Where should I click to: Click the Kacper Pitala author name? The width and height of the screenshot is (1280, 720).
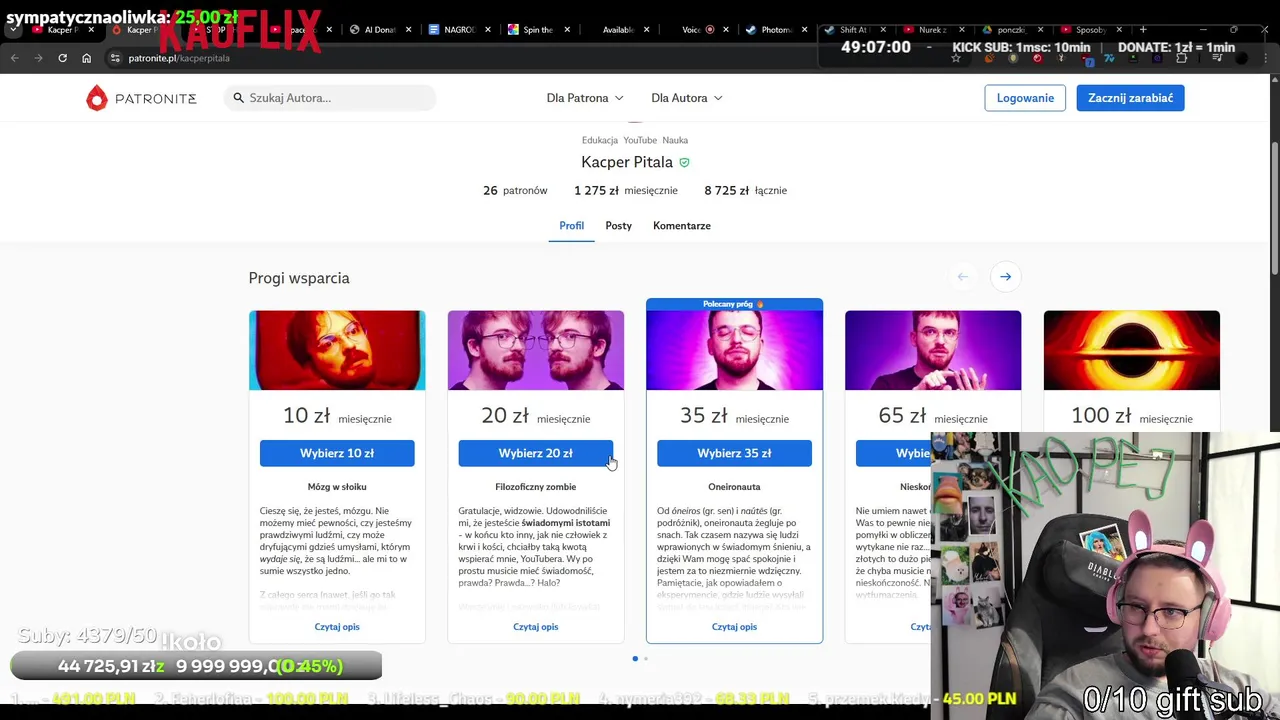tap(627, 162)
